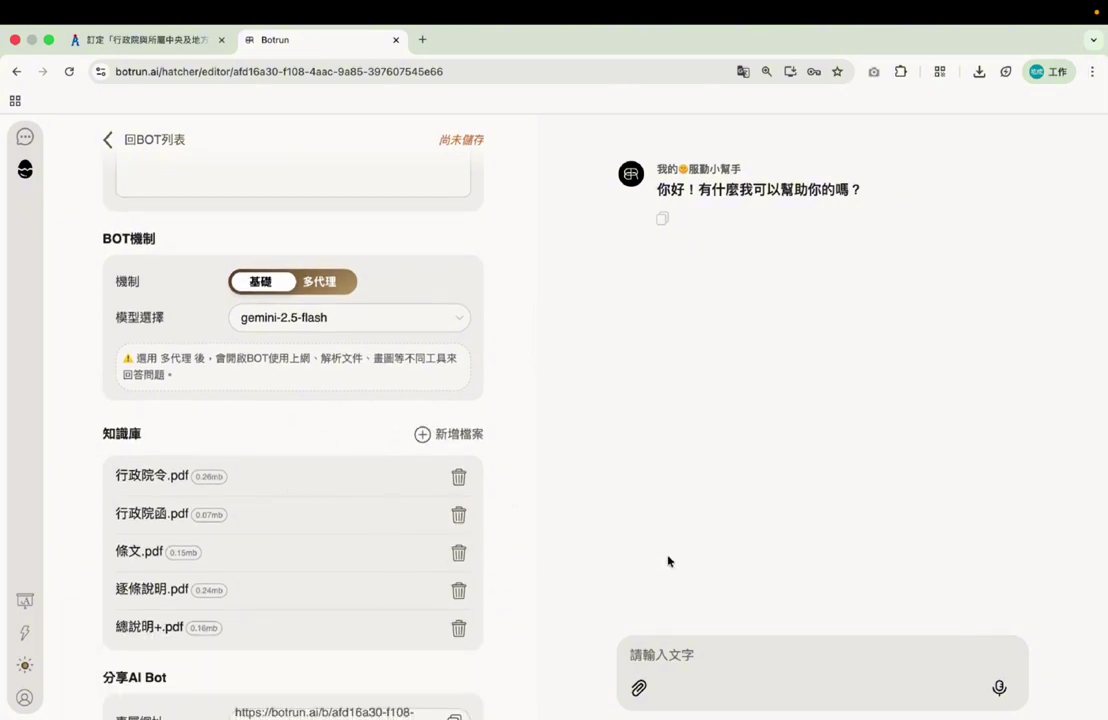Image resolution: width=1108 pixels, height=720 pixels.
Task: Click the lightning bolt icon in left sidebar
Action: pyautogui.click(x=25, y=632)
